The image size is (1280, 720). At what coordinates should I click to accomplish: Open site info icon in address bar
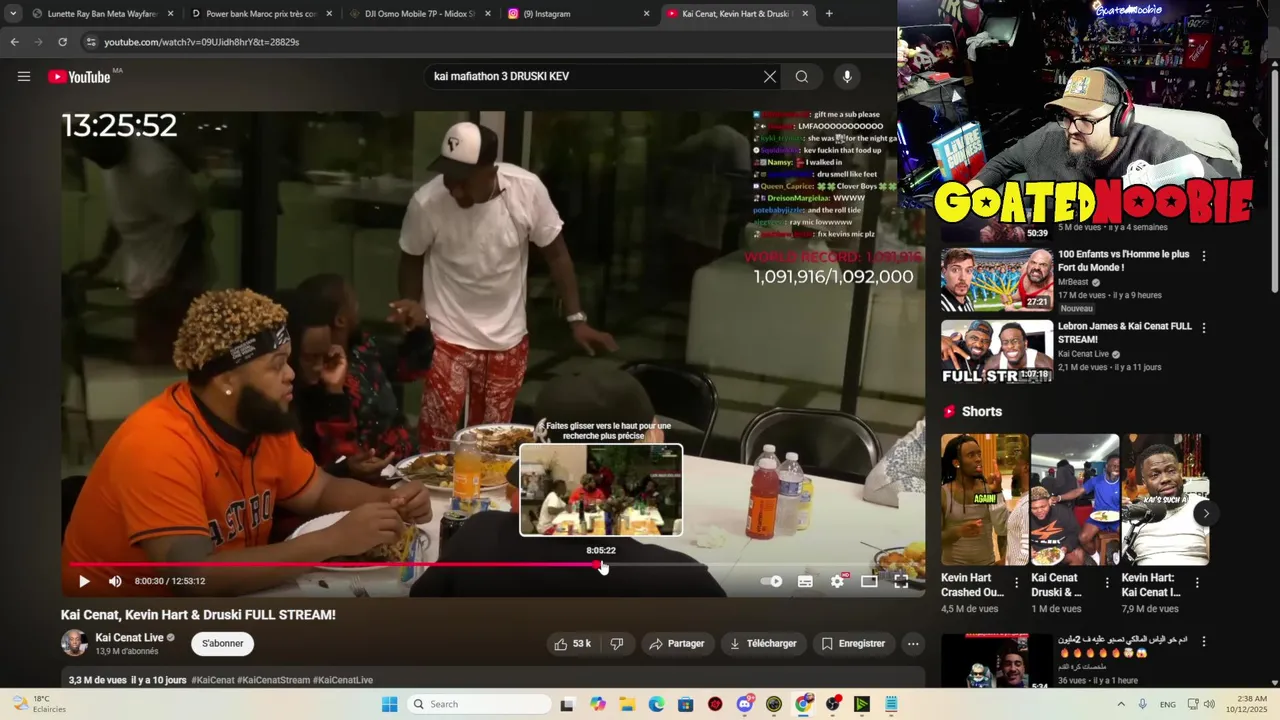[x=91, y=42]
